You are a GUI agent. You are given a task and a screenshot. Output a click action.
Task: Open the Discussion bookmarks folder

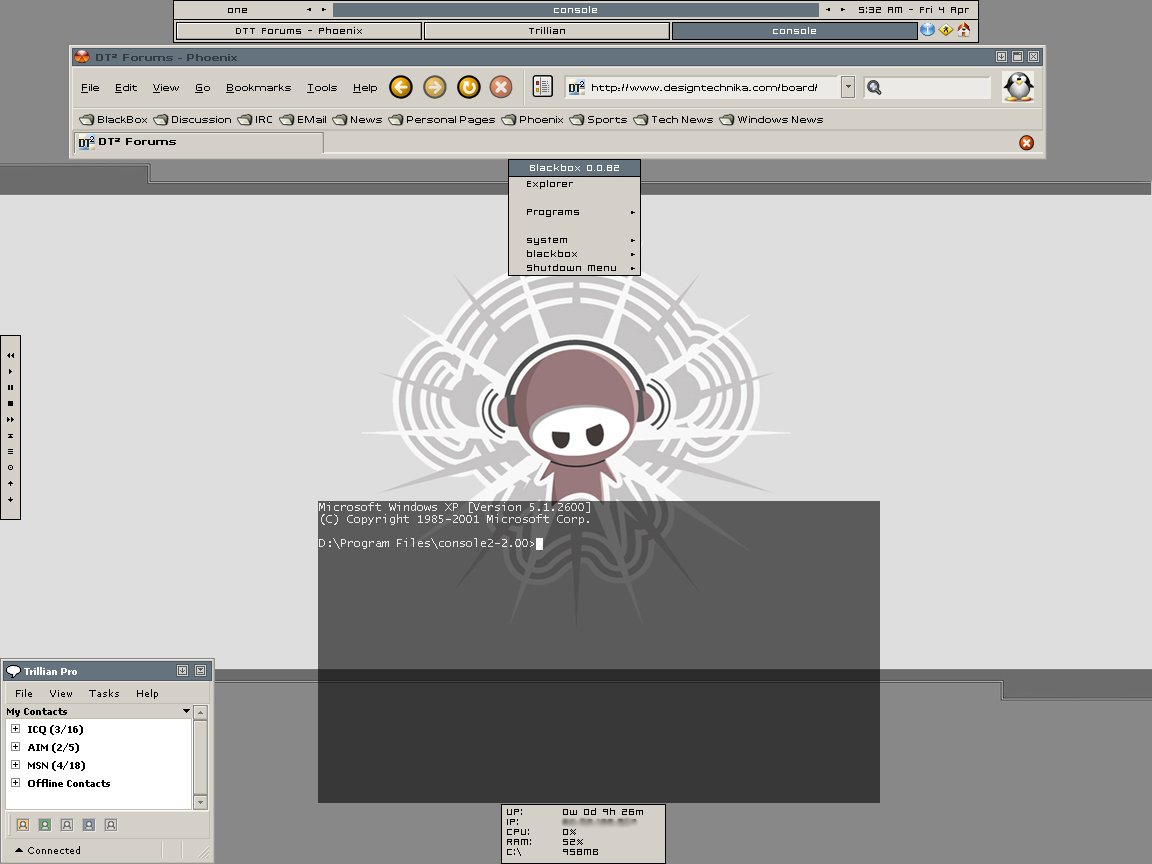[192, 119]
